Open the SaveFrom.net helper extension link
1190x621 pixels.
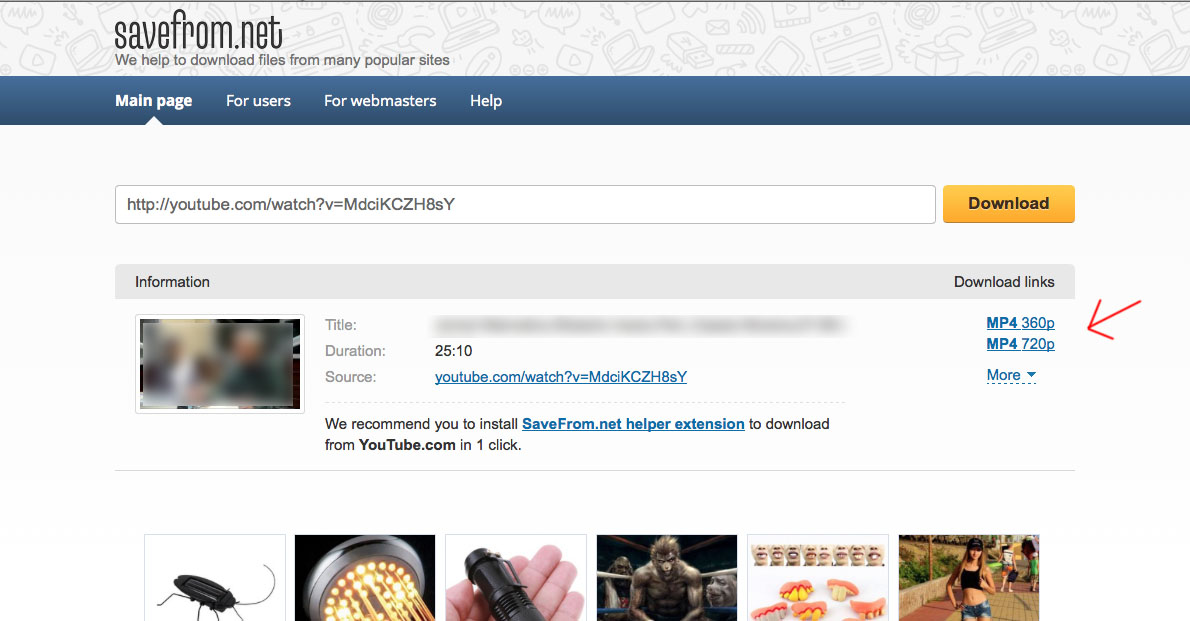pos(633,424)
